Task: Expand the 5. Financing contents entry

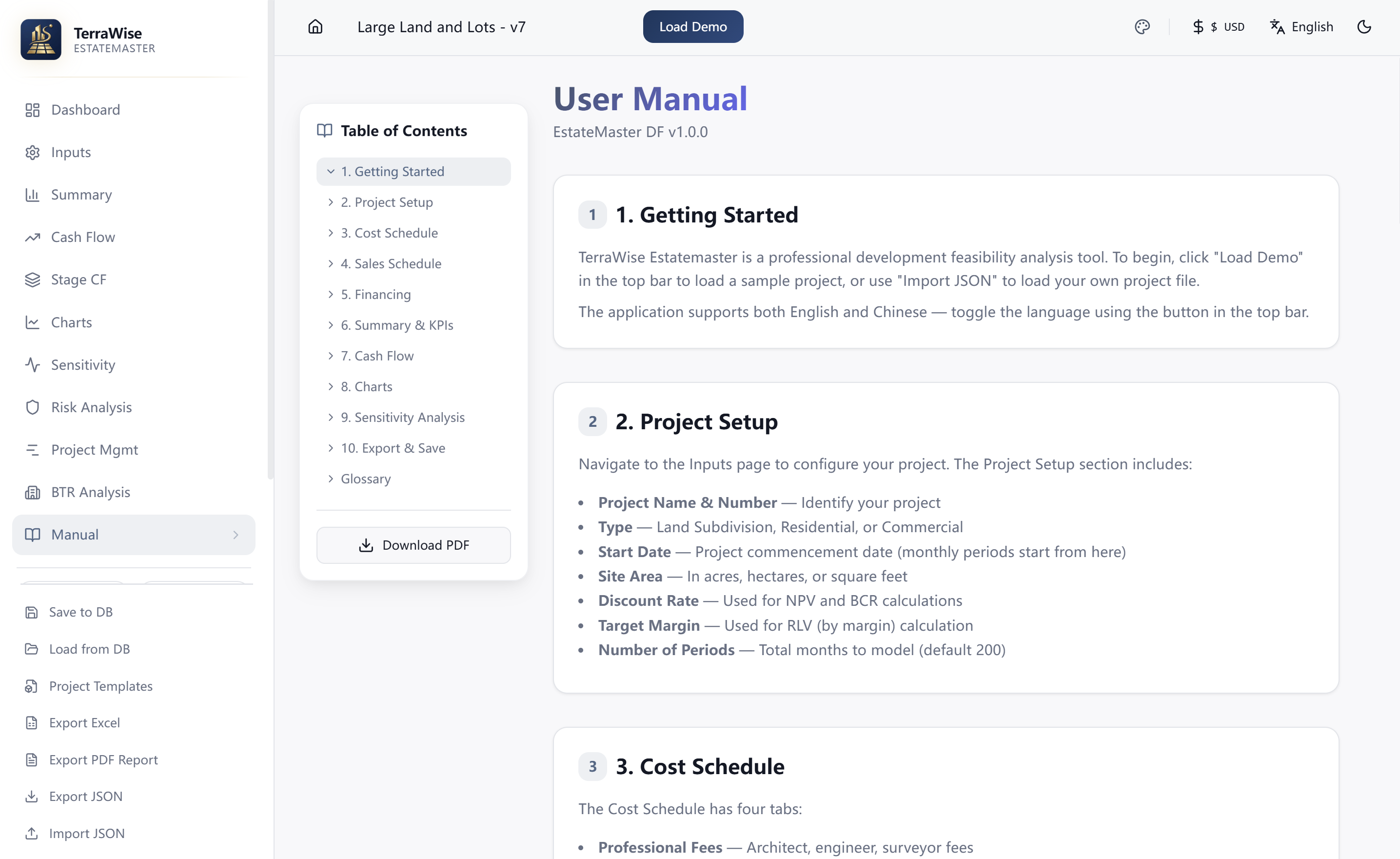Action: click(375, 295)
